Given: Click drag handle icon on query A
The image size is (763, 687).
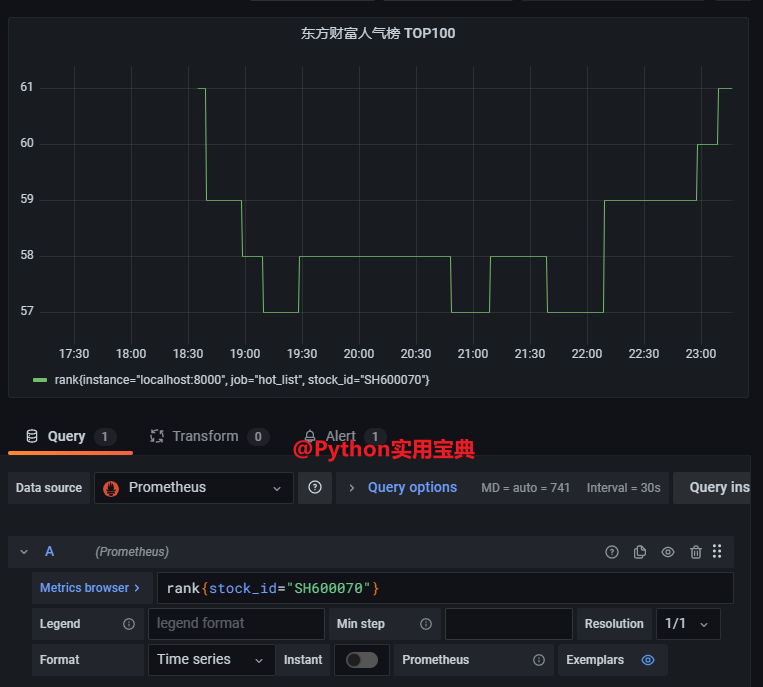Looking at the screenshot, I should [717, 552].
